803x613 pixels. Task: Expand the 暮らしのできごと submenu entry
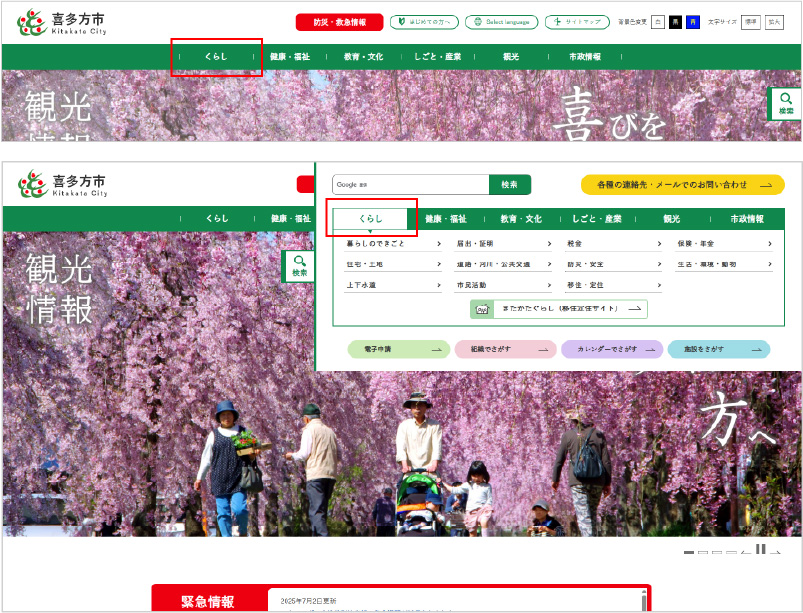(393, 243)
